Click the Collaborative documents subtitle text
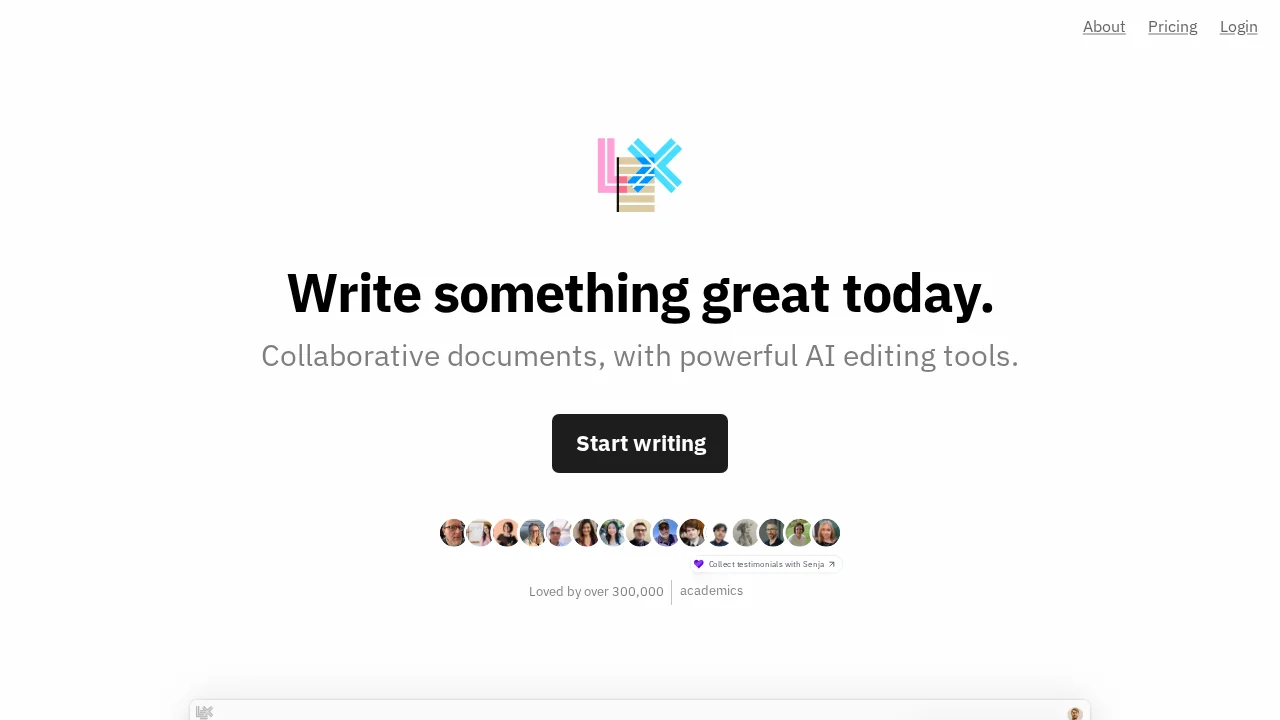Image resolution: width=1280 pixels, height=720 pixels. [640, 356]
